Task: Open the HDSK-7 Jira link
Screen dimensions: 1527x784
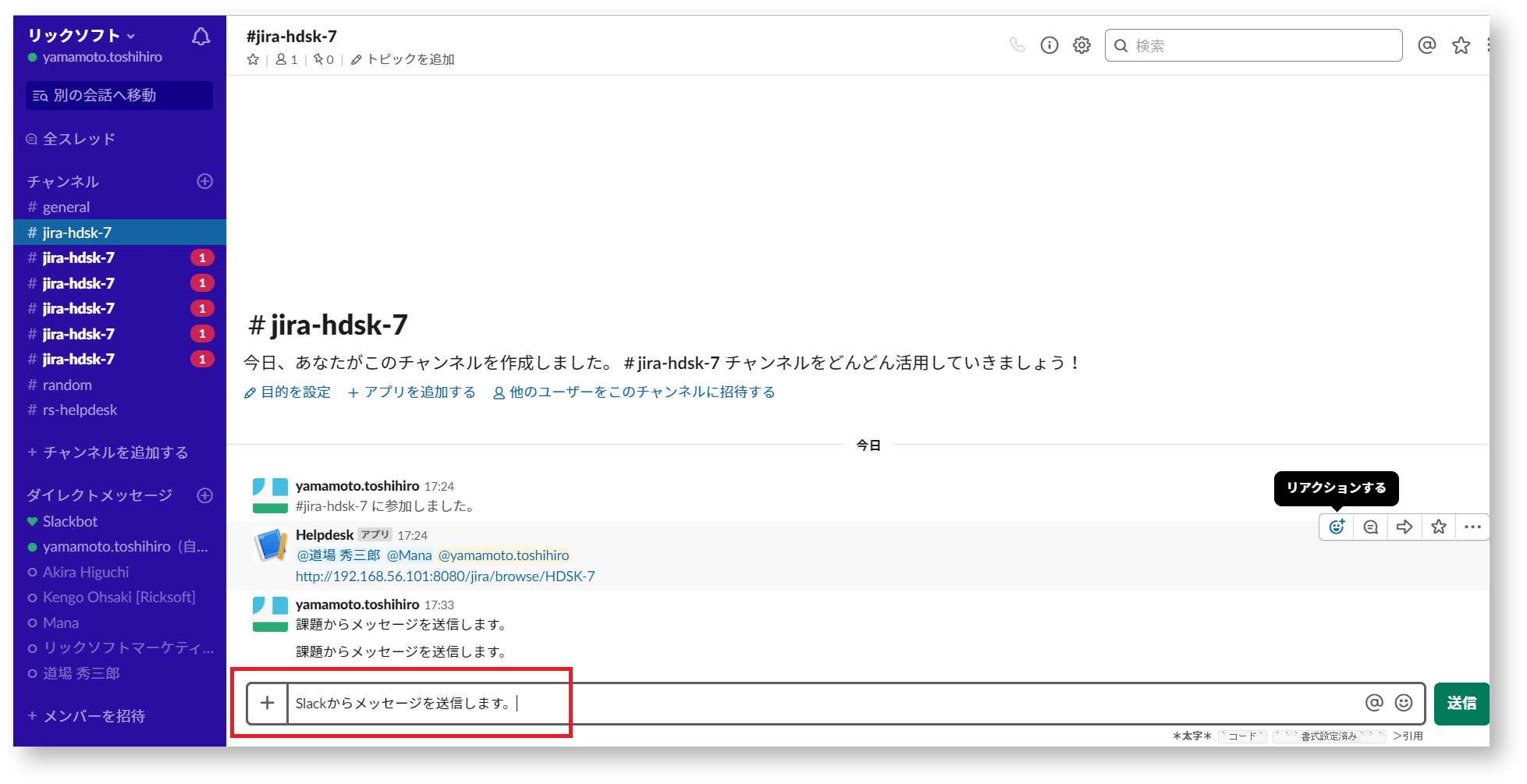Action: tap(445, 576)
